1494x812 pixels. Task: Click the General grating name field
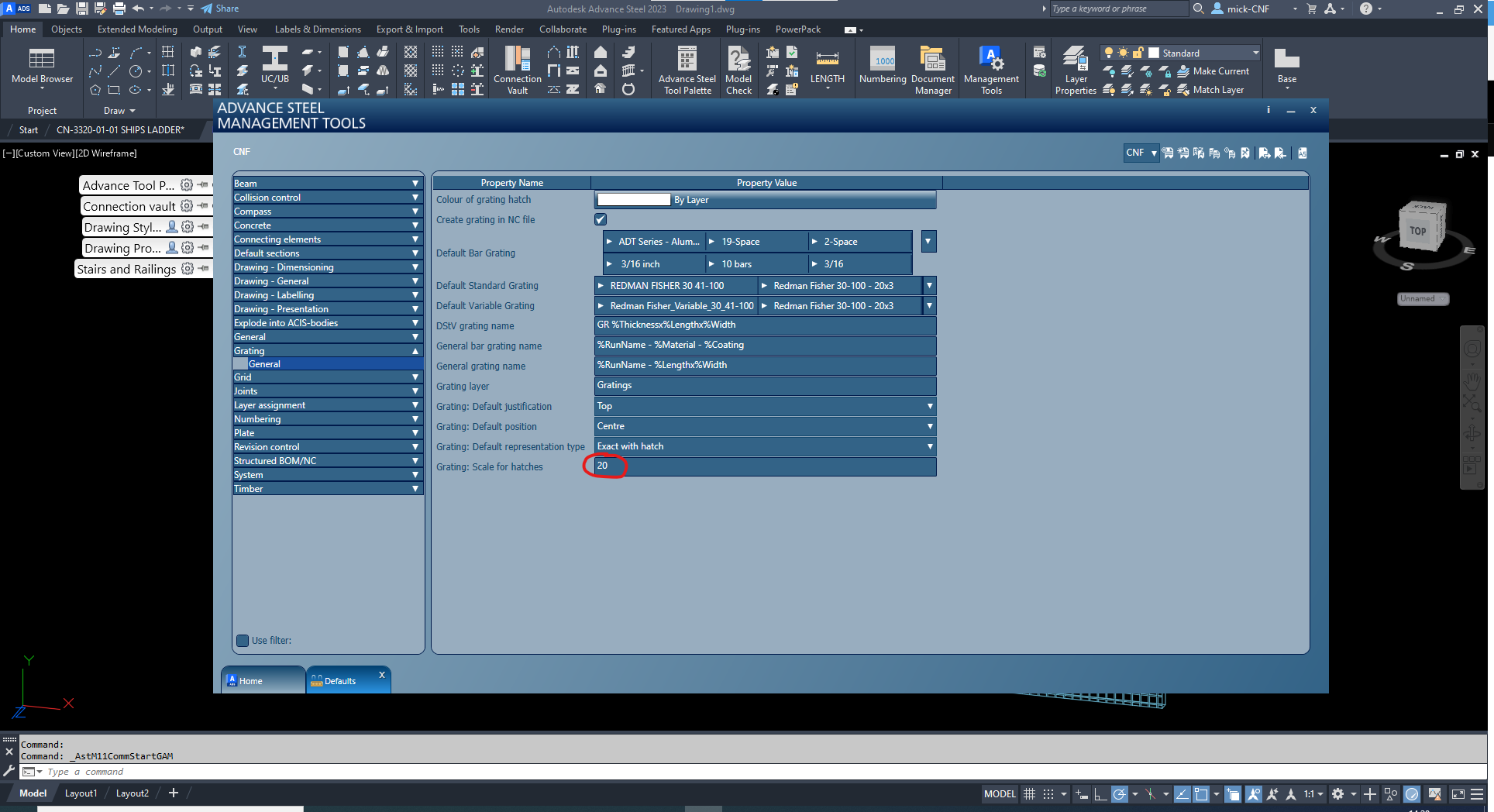pos(765,365)
